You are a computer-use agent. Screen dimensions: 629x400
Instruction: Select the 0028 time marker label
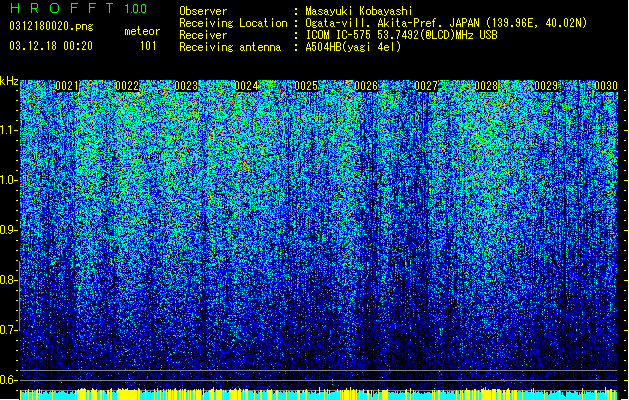pos(486,86)
